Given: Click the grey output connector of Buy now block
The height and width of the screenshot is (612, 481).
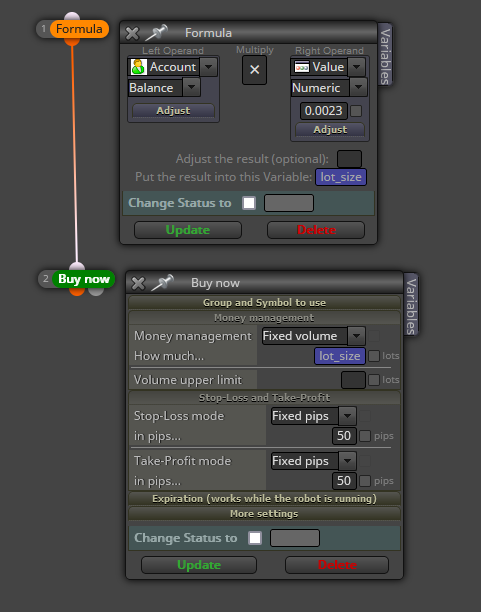Looking at the screenshot, I should pos(96,291).
